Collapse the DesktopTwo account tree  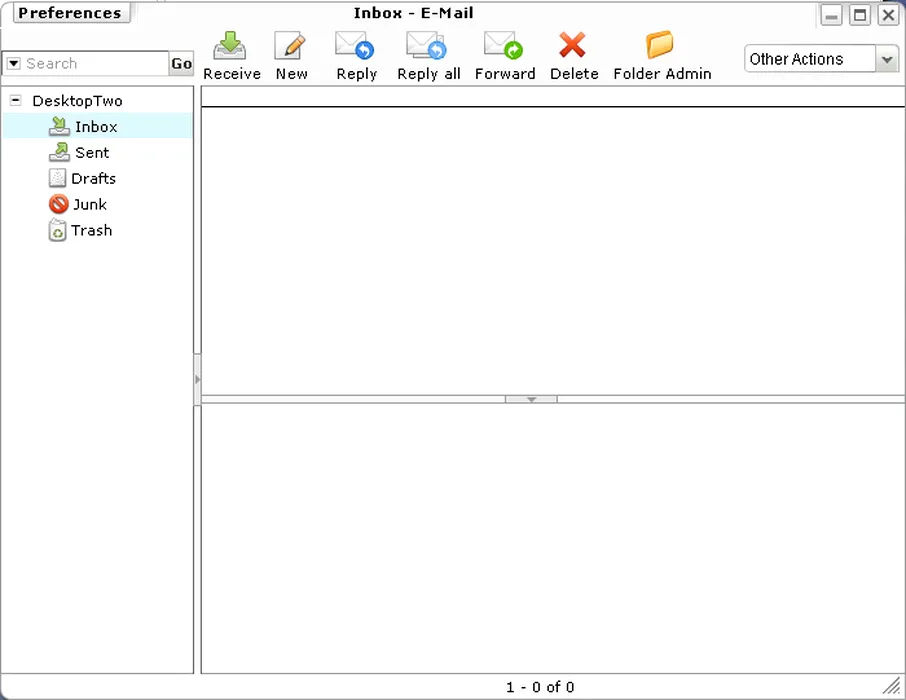click(x=15, y=101)
